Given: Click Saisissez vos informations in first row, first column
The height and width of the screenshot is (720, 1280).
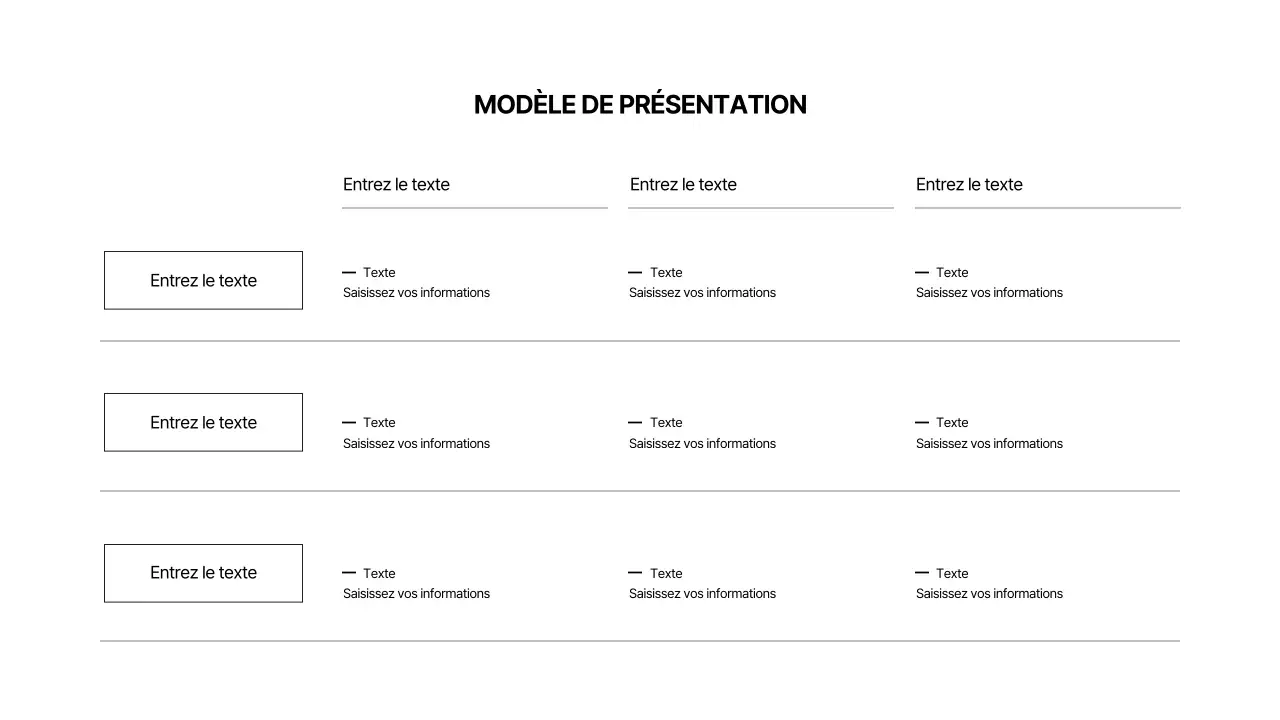Looking at the screenshot, I should [416, 293].
